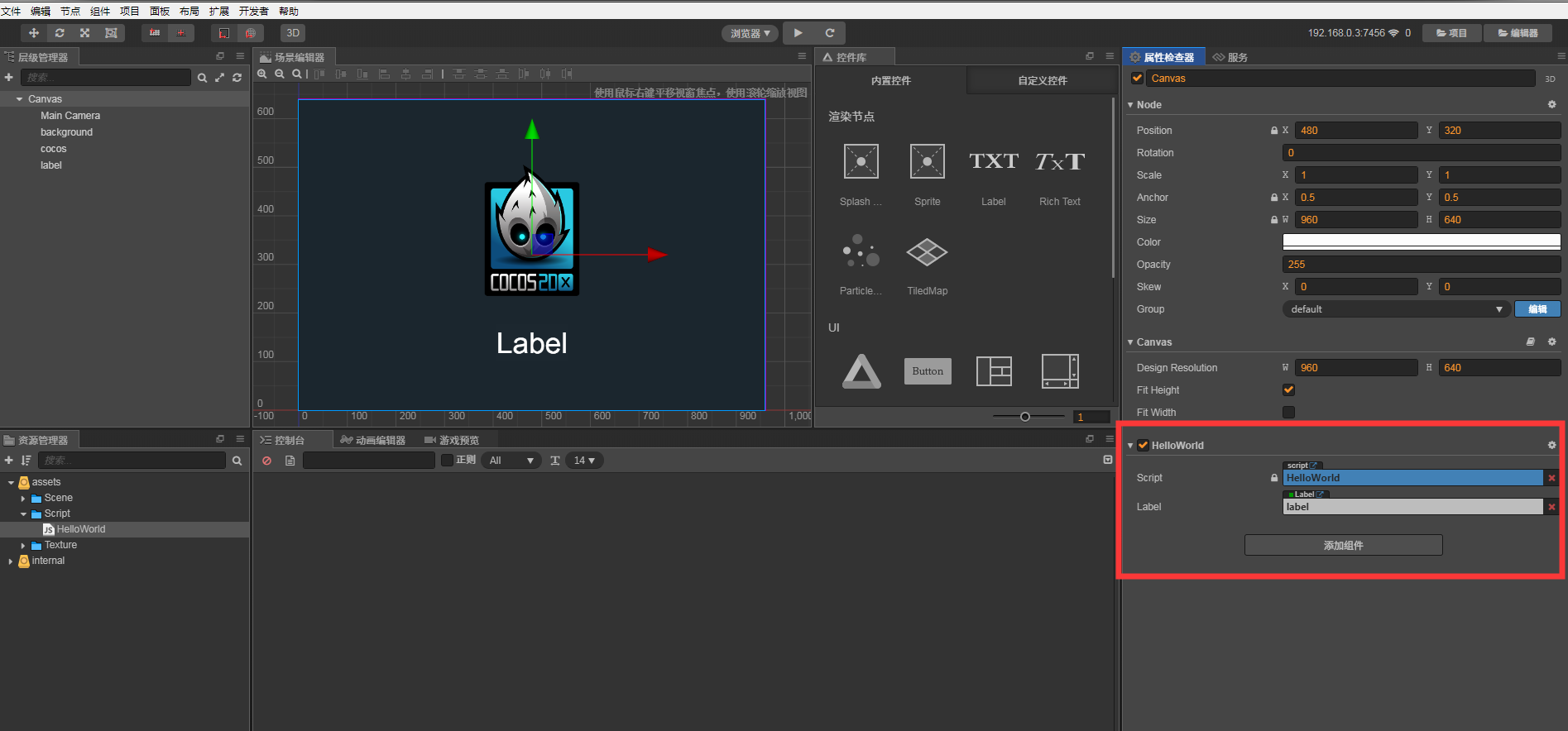
Task: Click the 添加组件 button
Action: [x=1344, y=545]
